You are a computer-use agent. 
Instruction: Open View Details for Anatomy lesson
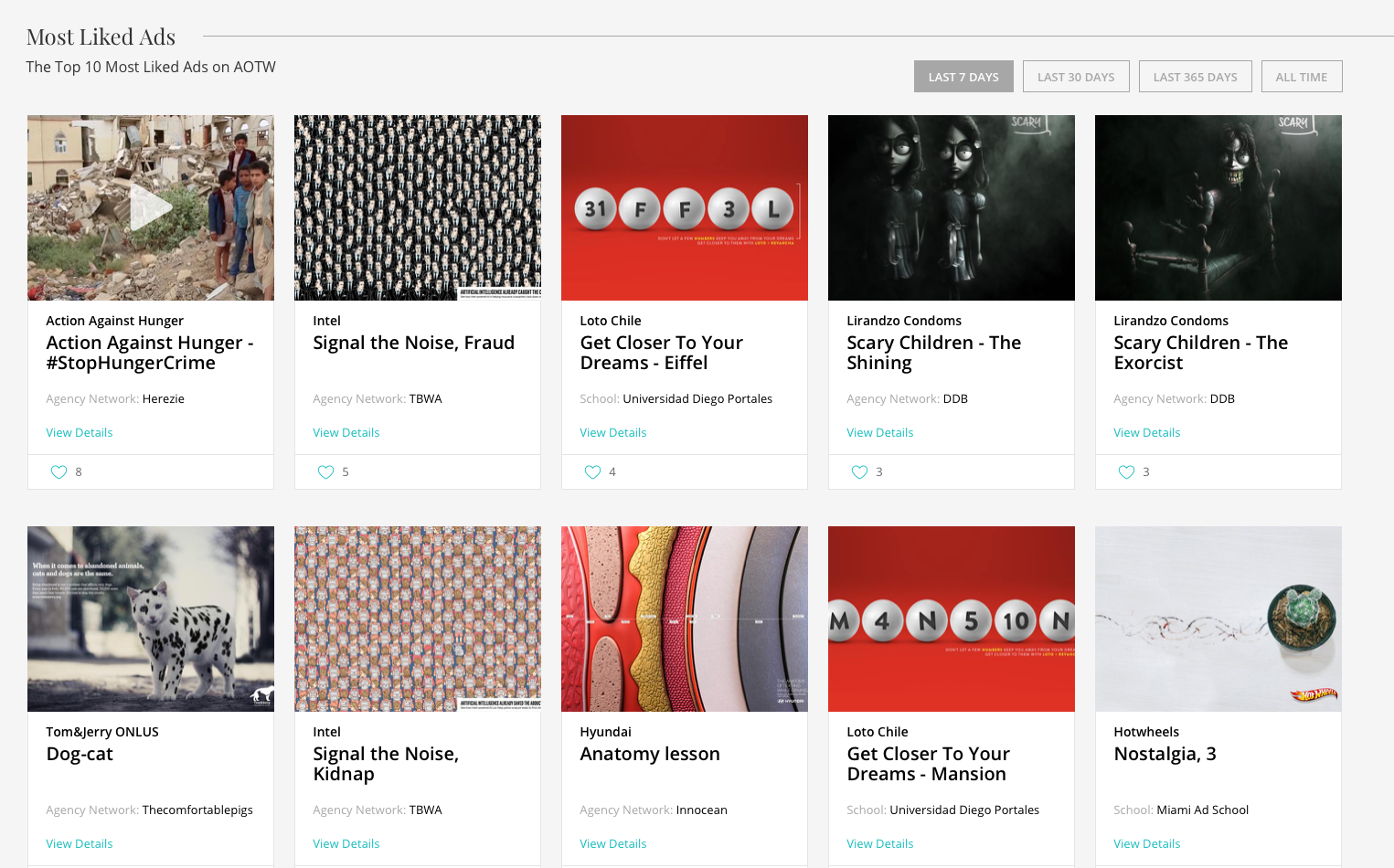pyautogui.click(x=613, y=843)
